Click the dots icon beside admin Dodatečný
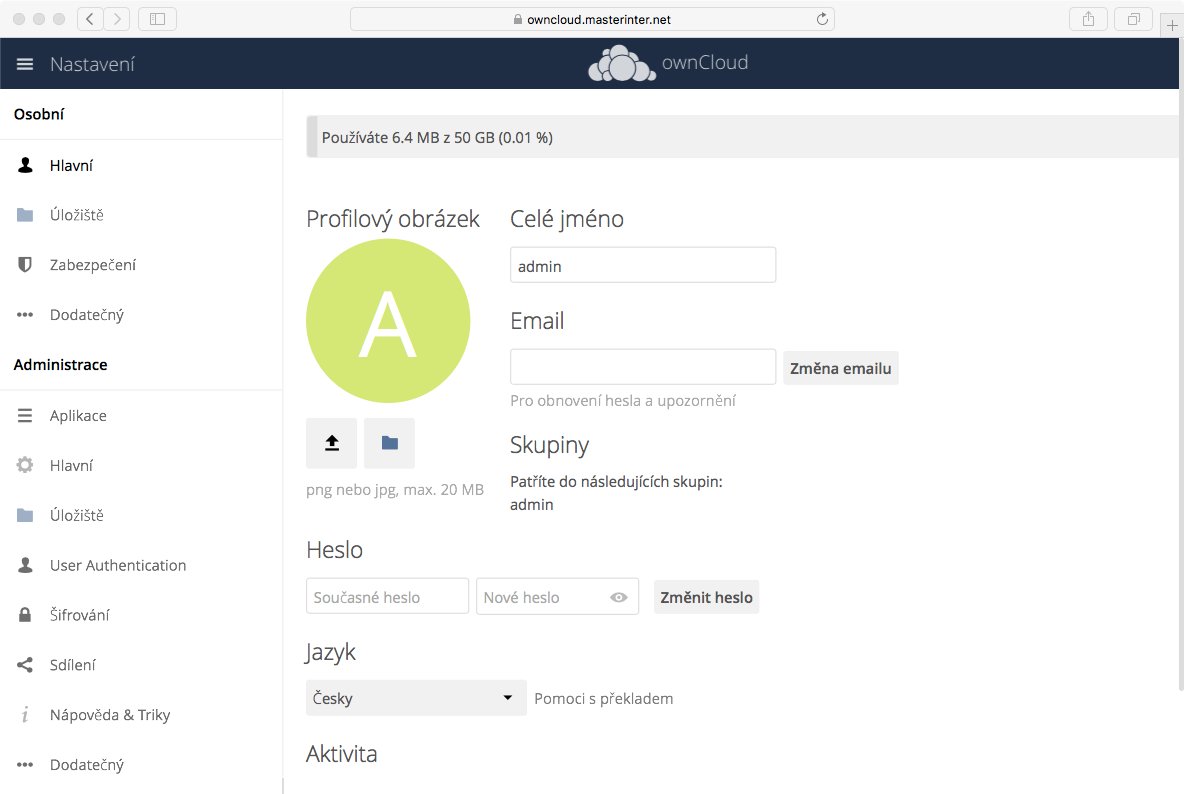The height and width of the screenshot is (794, 1184). pyautogui.click(x=25, y=765)
